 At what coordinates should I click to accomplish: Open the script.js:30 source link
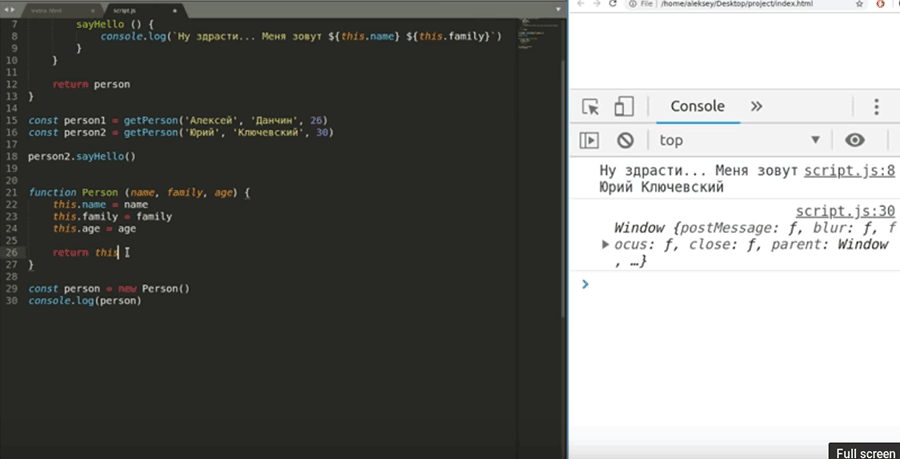tap(845, 211)
